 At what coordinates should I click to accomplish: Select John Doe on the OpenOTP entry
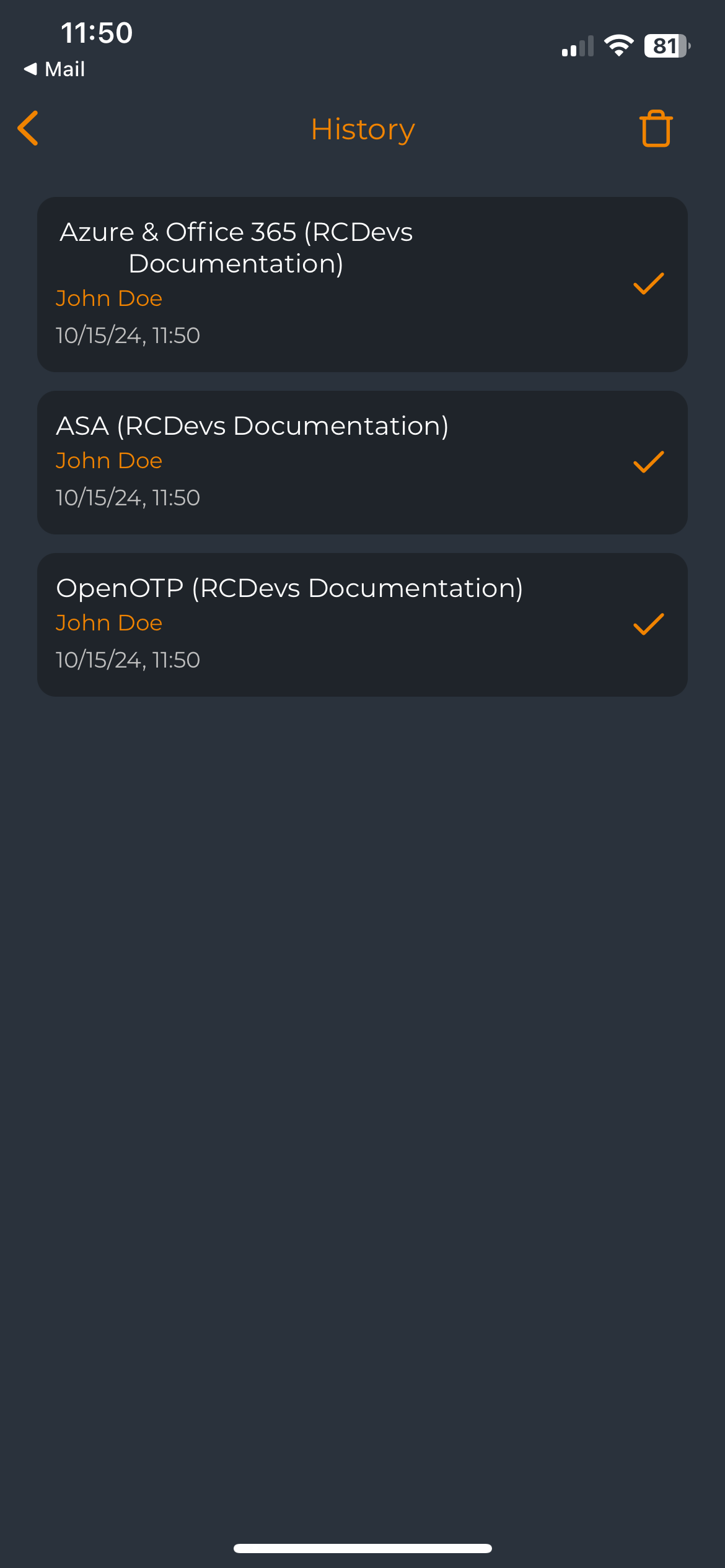coord(109,622)
